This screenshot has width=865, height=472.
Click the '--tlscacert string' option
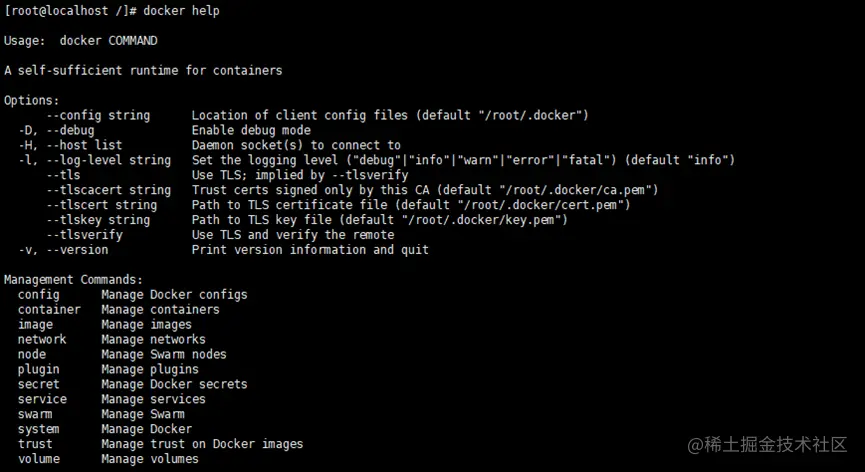[108, 190]
